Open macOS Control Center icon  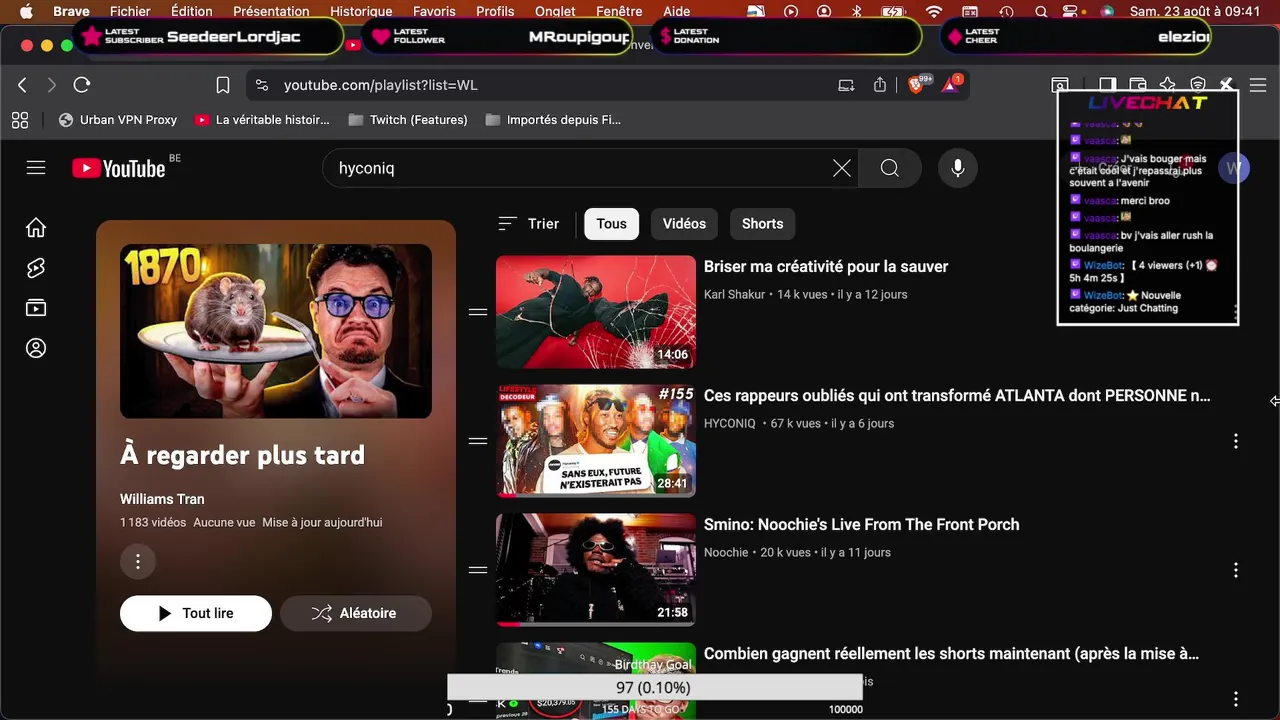[1071, 11]
